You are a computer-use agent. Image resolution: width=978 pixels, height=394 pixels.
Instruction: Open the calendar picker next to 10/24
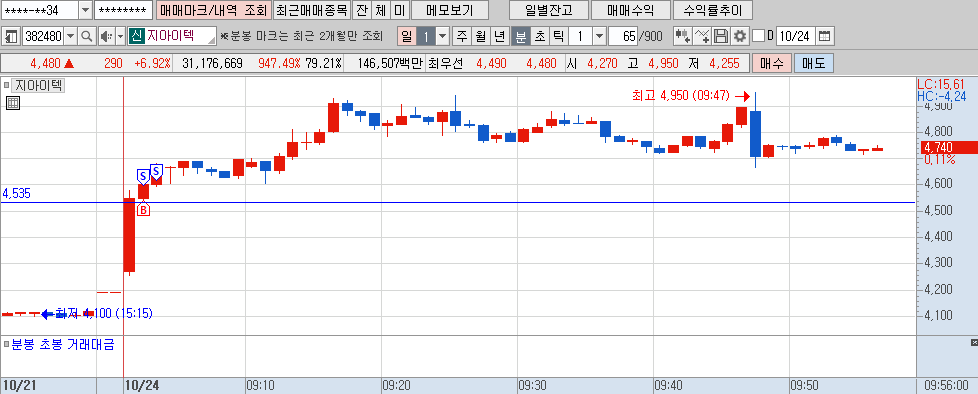point(825,36)
